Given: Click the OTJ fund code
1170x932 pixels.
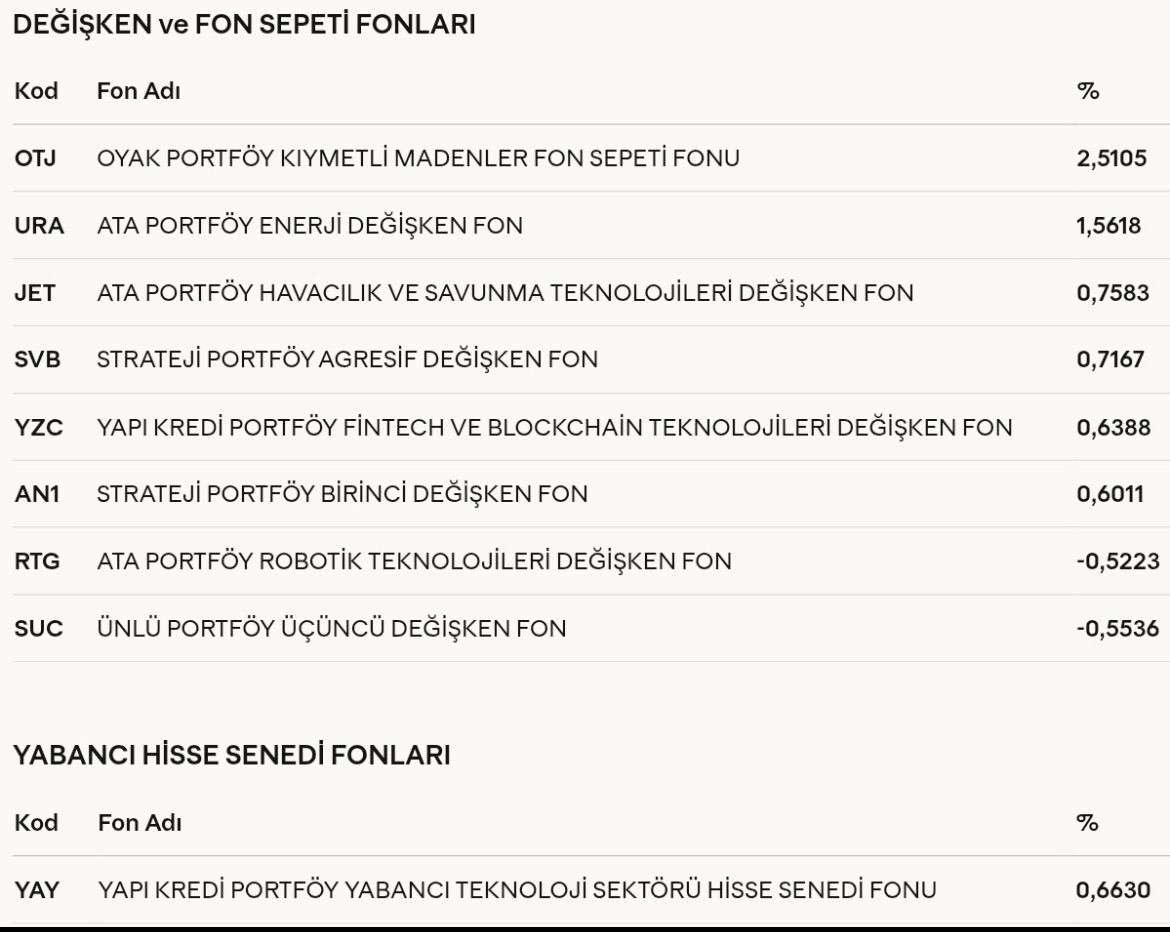Looking at the screenshot, I should click(36, 158).
